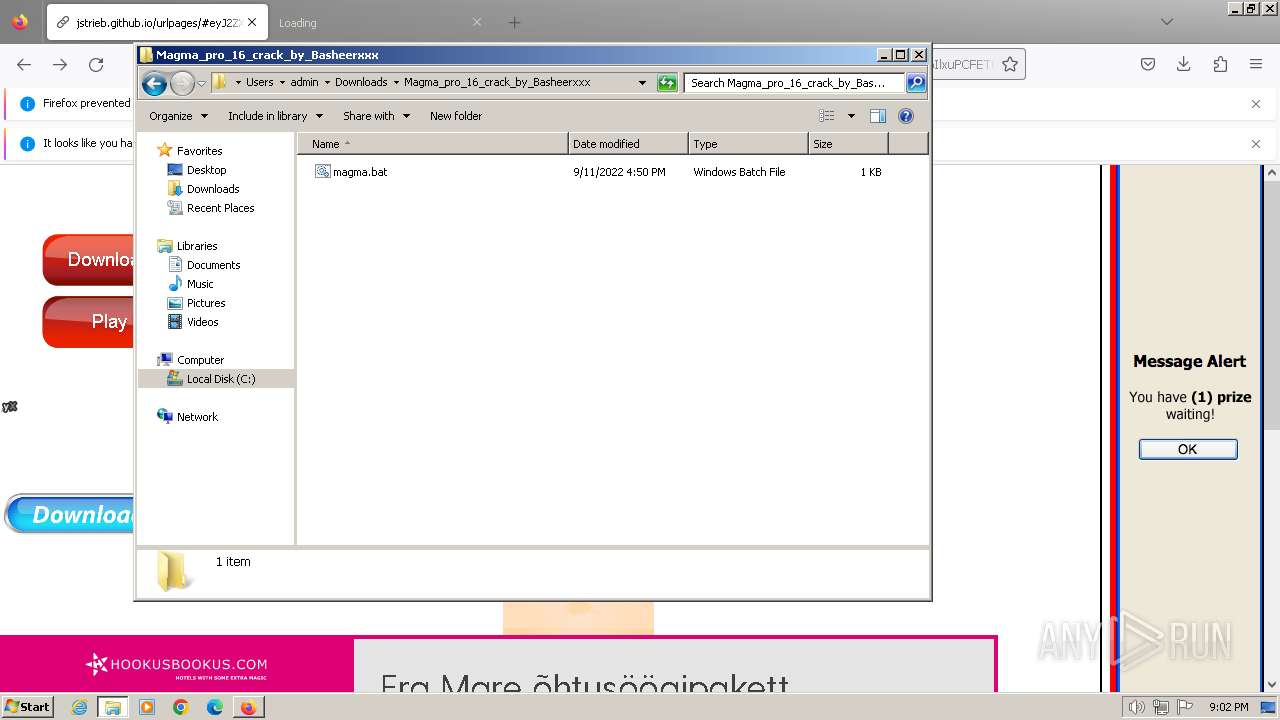Click page vertical scrollbar down arrow

[1272, 684]
